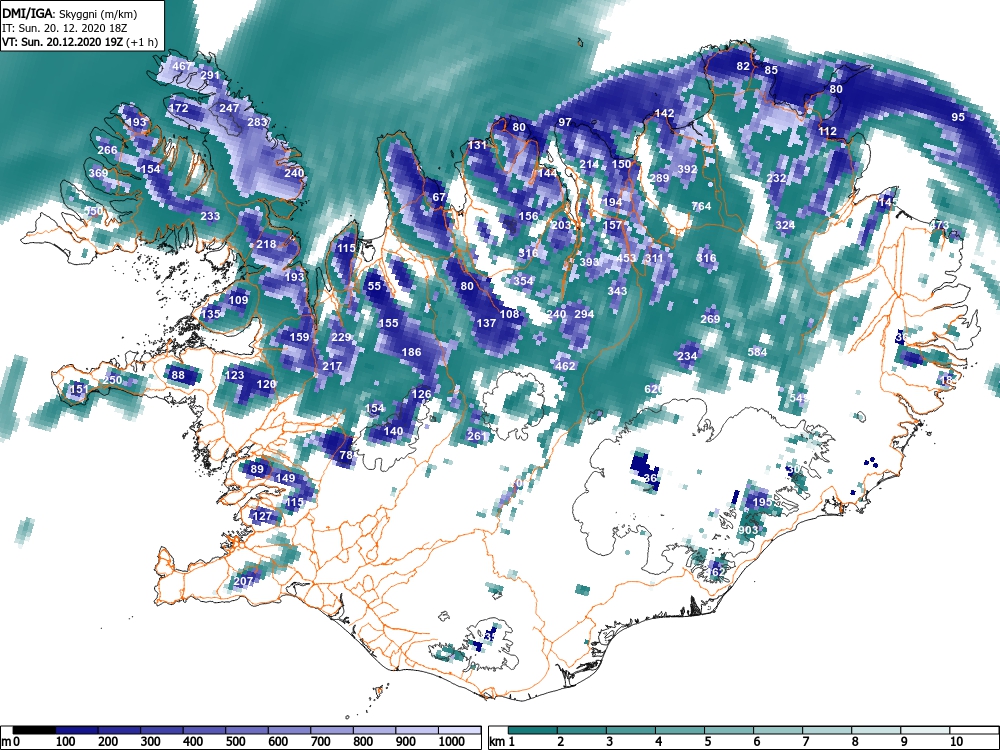Click the visibility value 89
This screenshot has height=750, width=1000.
256,469
